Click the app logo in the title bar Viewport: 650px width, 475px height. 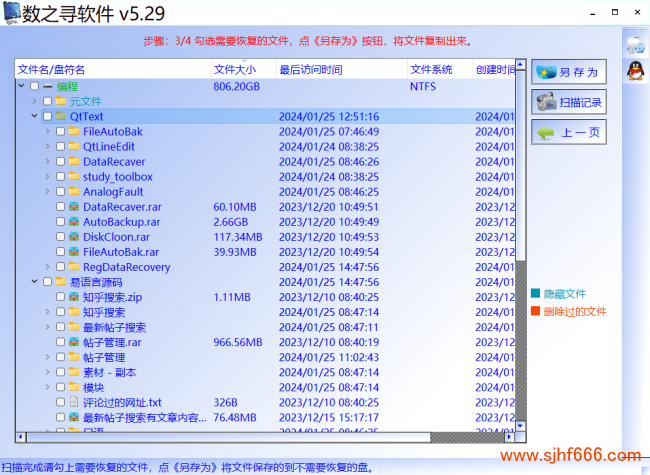(12, 13)
